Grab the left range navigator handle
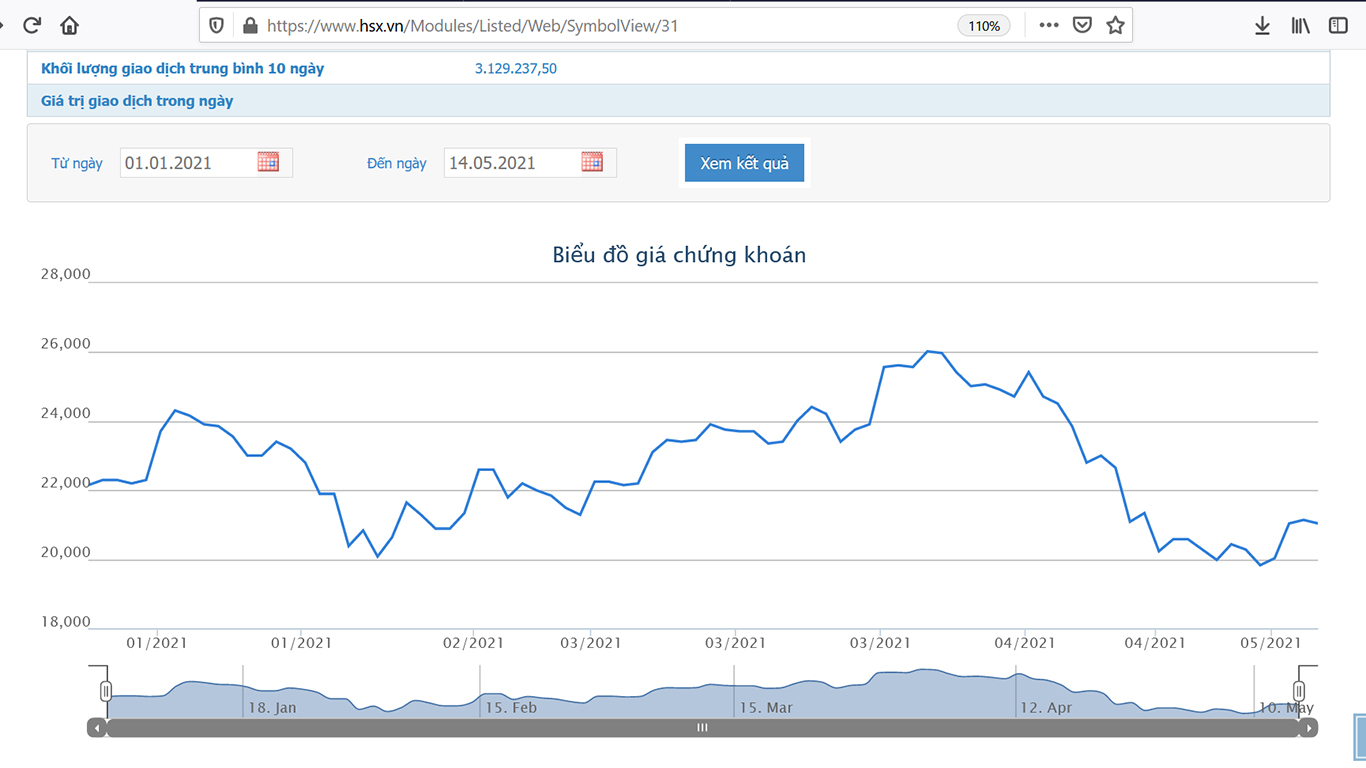Image resolution: width=1366 pixels, height=768 pixels. pos(106,691)
